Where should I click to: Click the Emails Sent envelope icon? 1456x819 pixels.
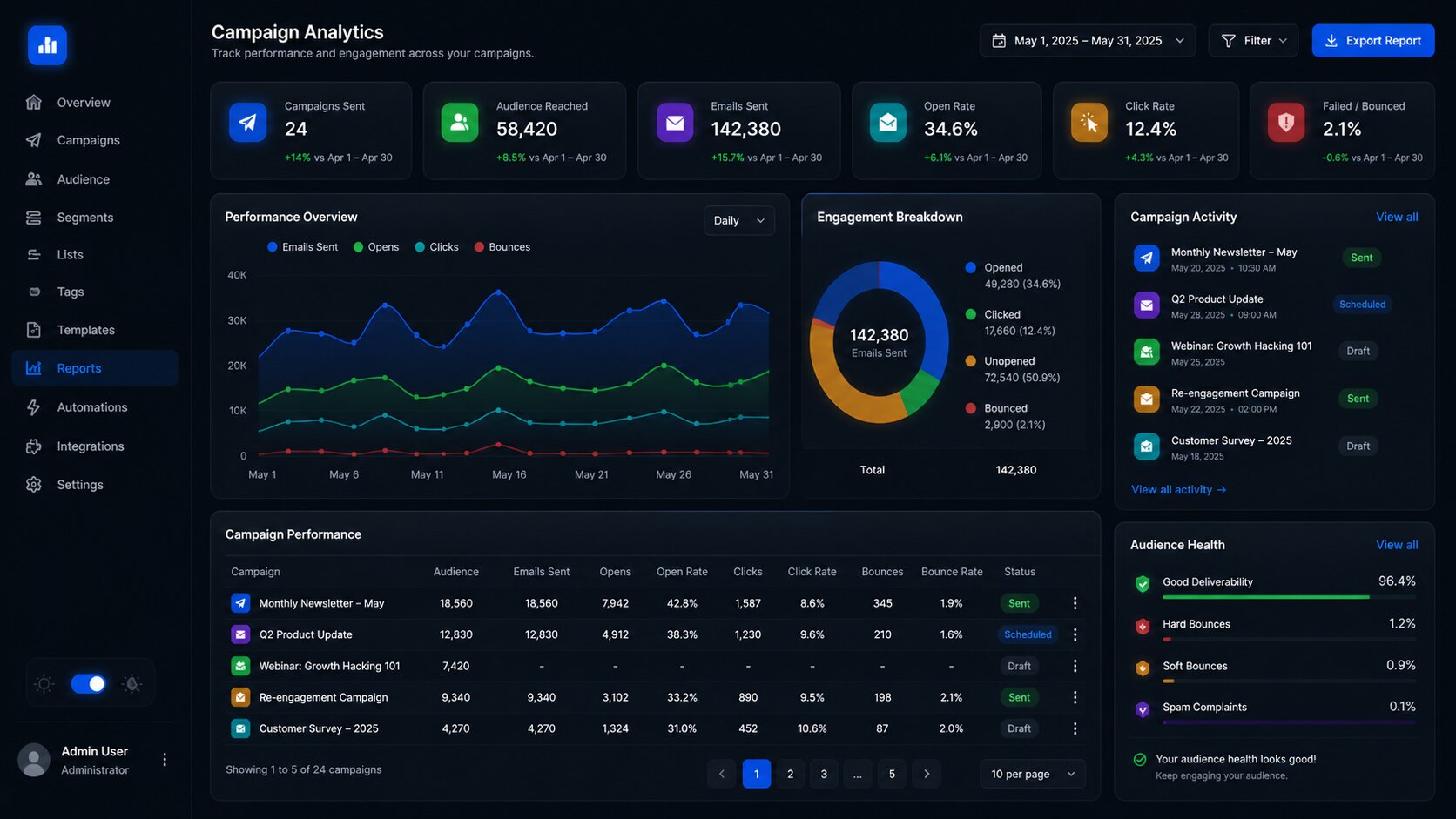675,122
